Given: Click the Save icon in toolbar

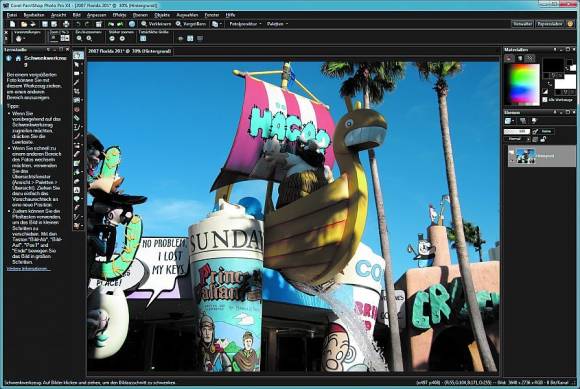Looking at the screenshot, I should [45, 24].
